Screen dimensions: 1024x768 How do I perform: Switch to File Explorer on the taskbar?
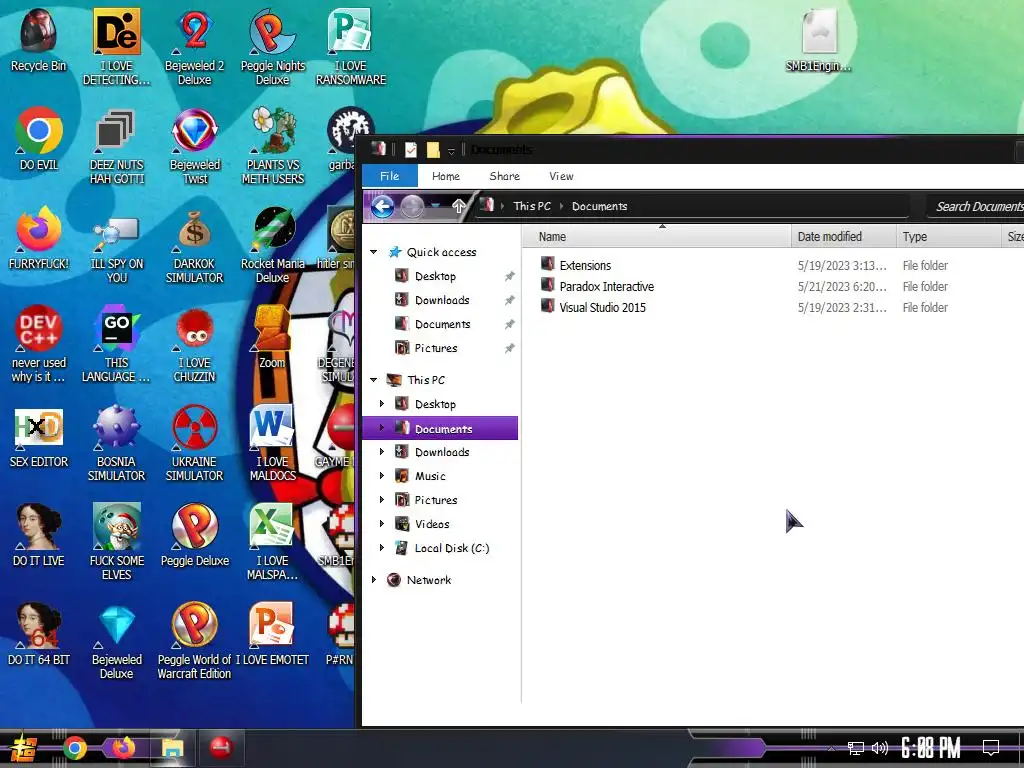pos(172,748)
